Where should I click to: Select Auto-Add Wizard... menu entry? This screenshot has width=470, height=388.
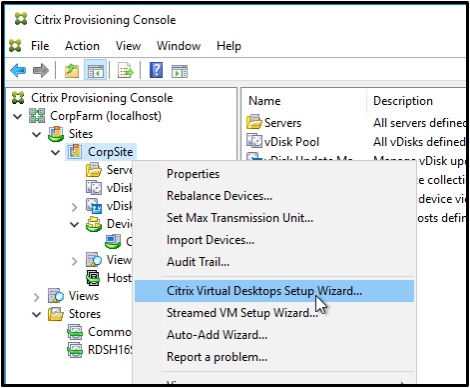274,335
